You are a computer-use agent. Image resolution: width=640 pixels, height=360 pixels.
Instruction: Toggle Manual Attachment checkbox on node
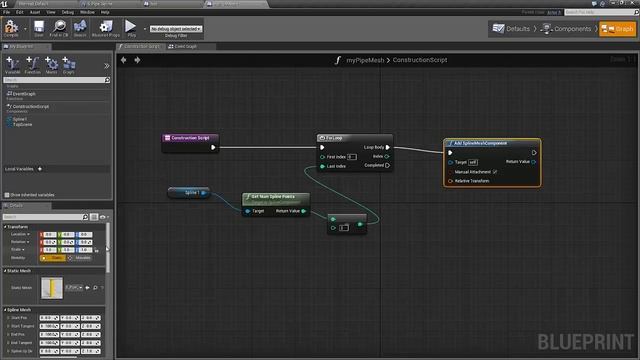(495, 172)
